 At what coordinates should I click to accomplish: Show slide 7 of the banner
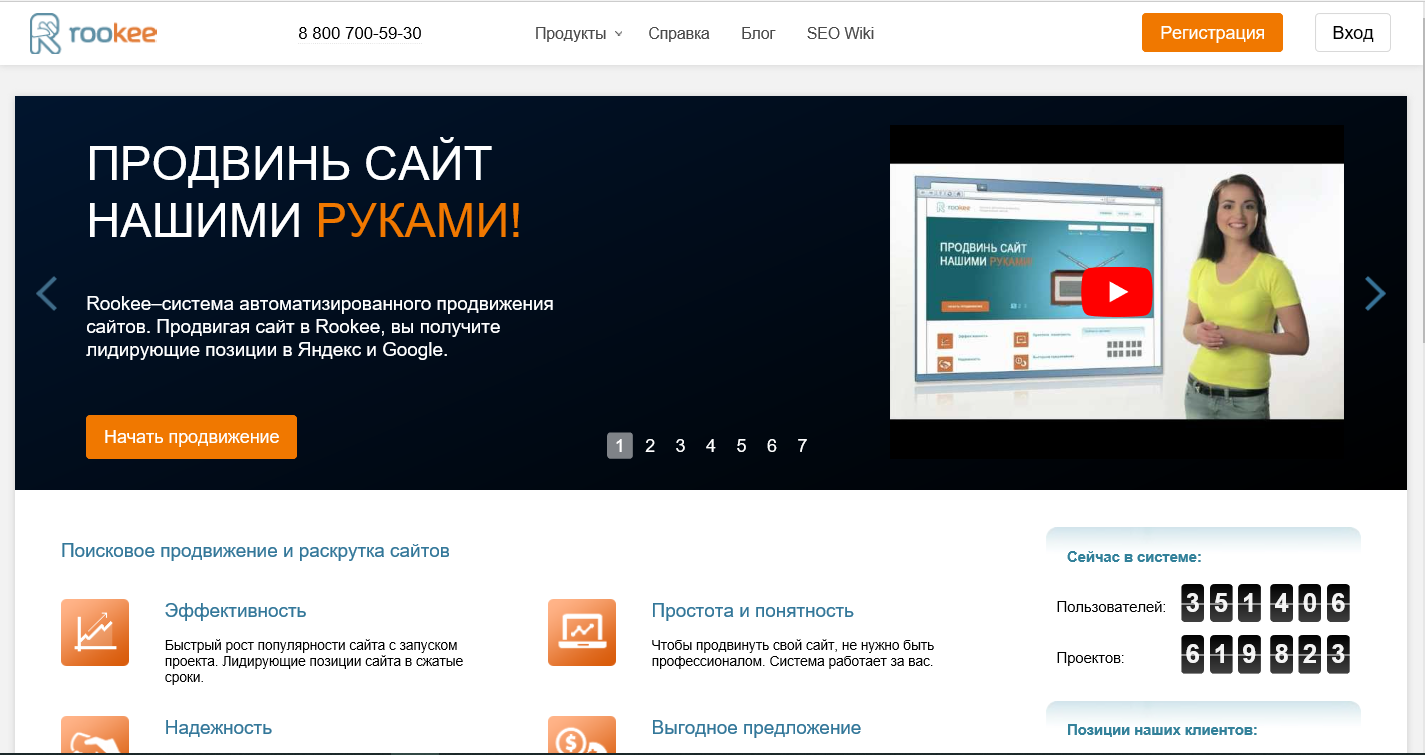pos(802,446)
